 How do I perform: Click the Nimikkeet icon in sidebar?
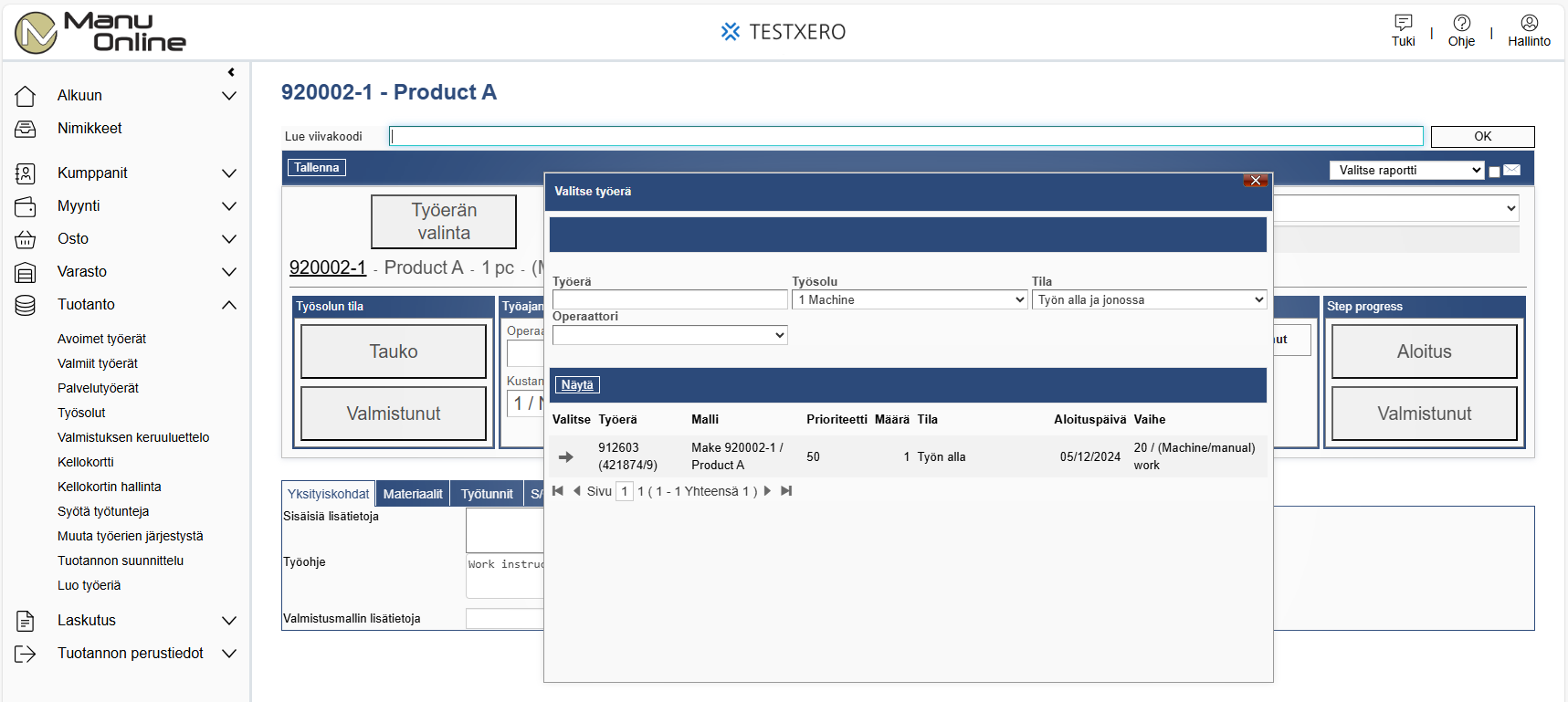point(26,129)
